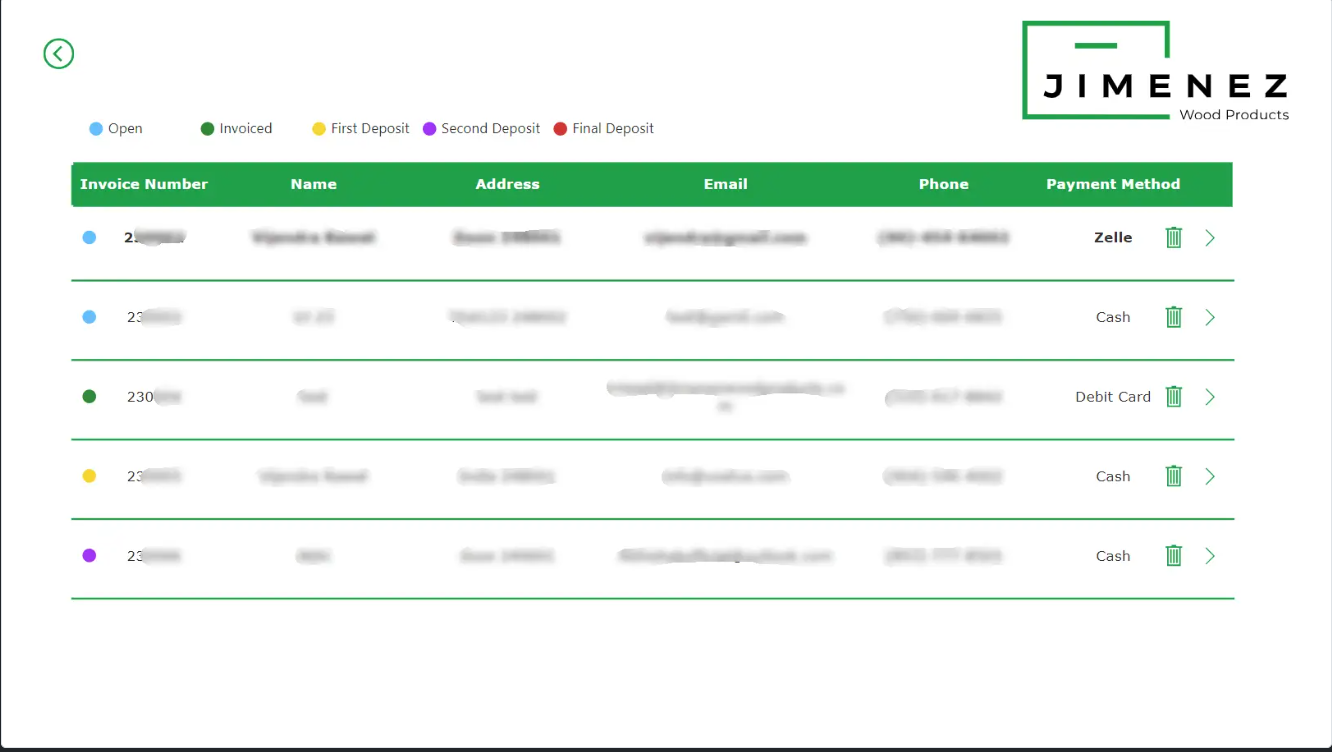This screenshot has width=1332, height=752.
Task: Click the Address column header
Action: coord(508,184)
